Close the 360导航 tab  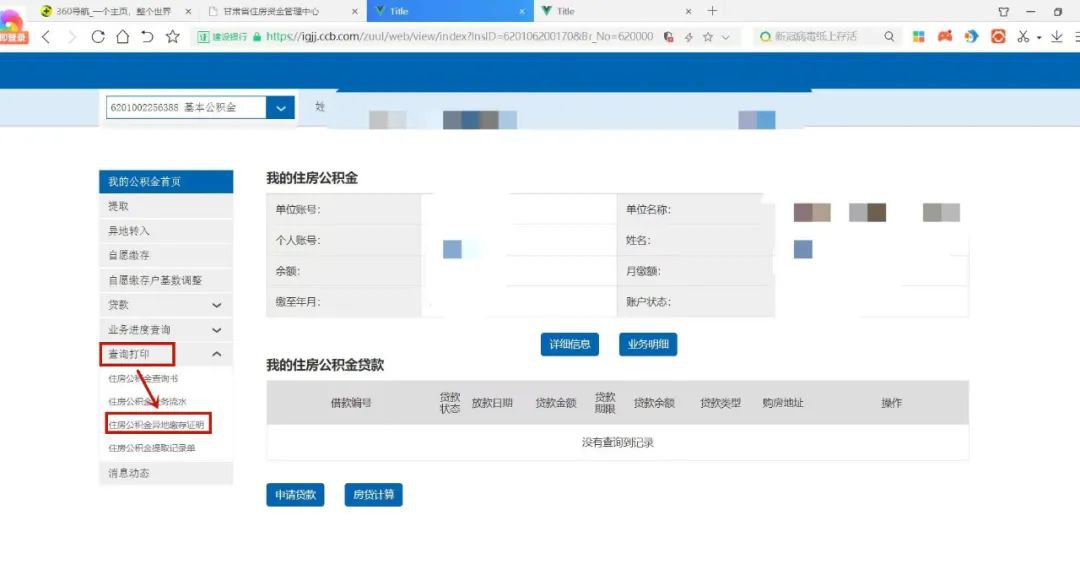(188, 11)
